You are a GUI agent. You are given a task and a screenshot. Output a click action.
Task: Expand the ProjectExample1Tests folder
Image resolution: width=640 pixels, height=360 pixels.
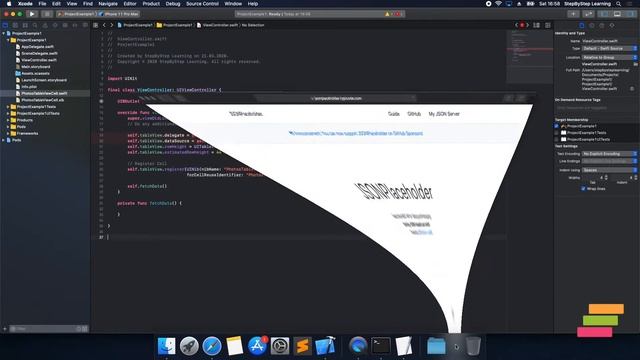(8, 107)
